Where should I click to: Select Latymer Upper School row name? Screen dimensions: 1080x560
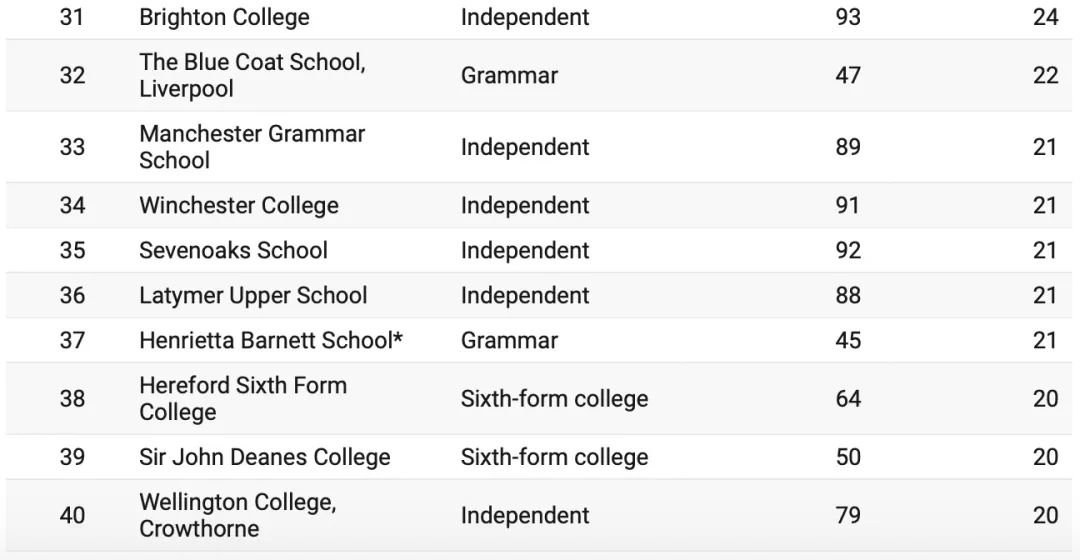click(253, 295)
